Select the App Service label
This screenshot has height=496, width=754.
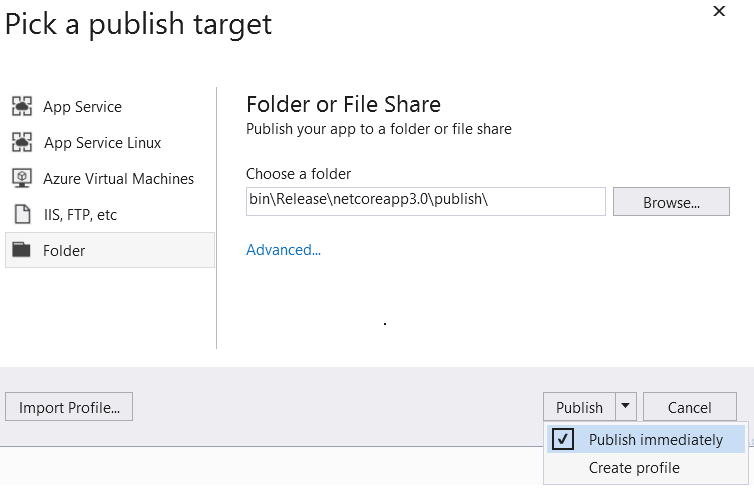point(82,107)
